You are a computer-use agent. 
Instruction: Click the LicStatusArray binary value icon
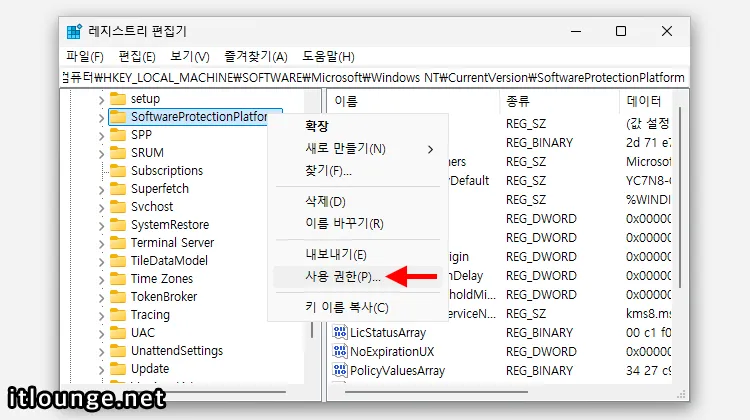[x=340, y=332]
